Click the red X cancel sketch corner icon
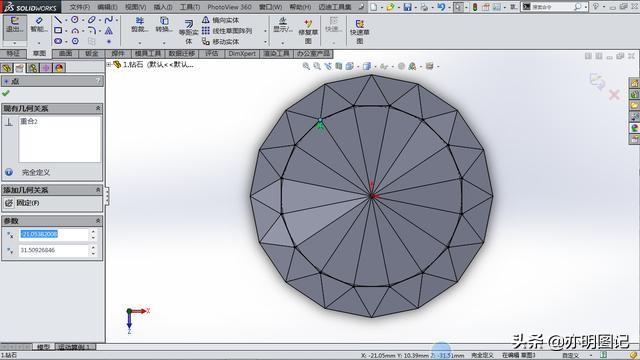Image resolution: width=640 pixels, height=360 pixels. [x=614, y=95]
